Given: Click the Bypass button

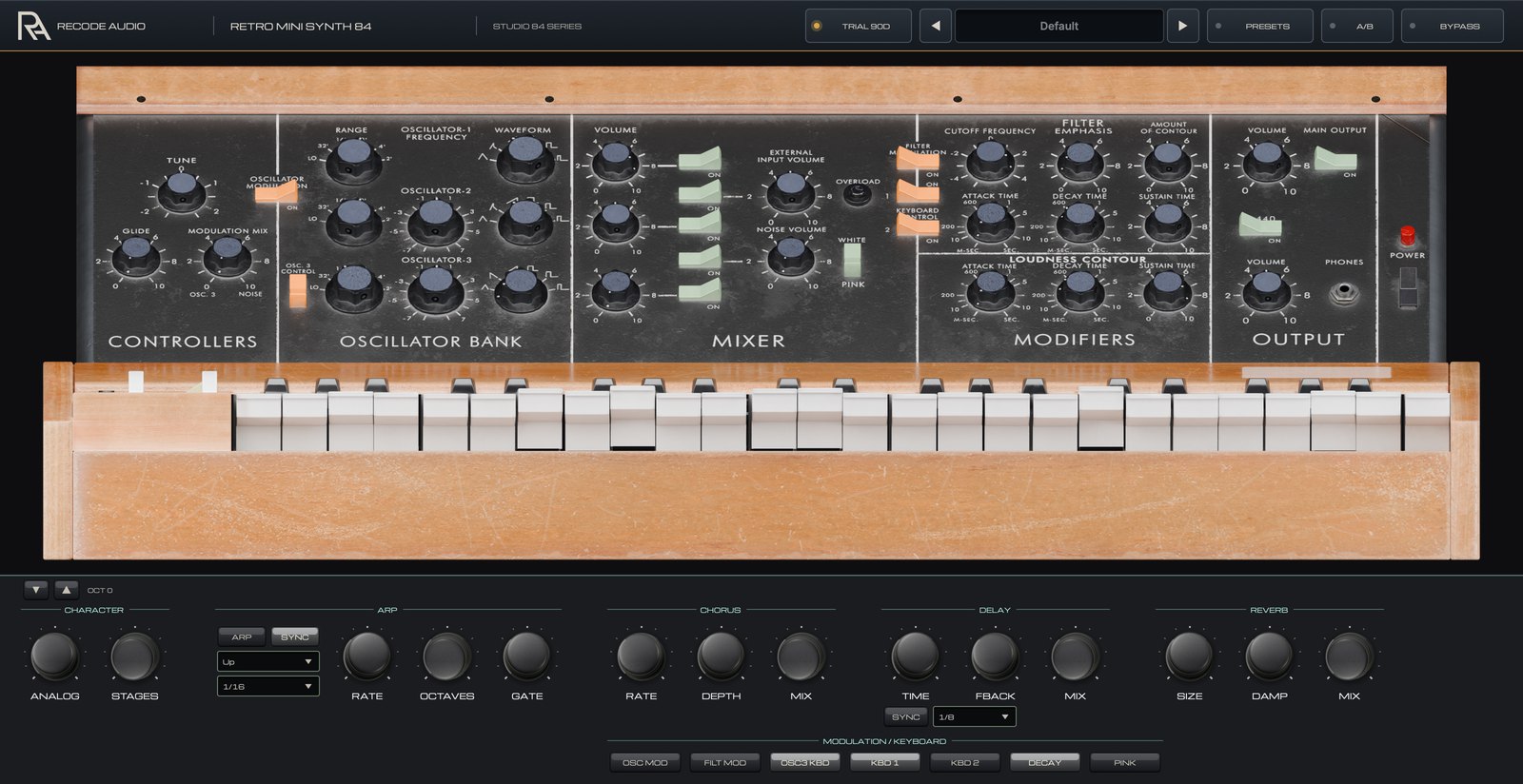Looking at the screenshot, I should click(x=1452, y=26).
